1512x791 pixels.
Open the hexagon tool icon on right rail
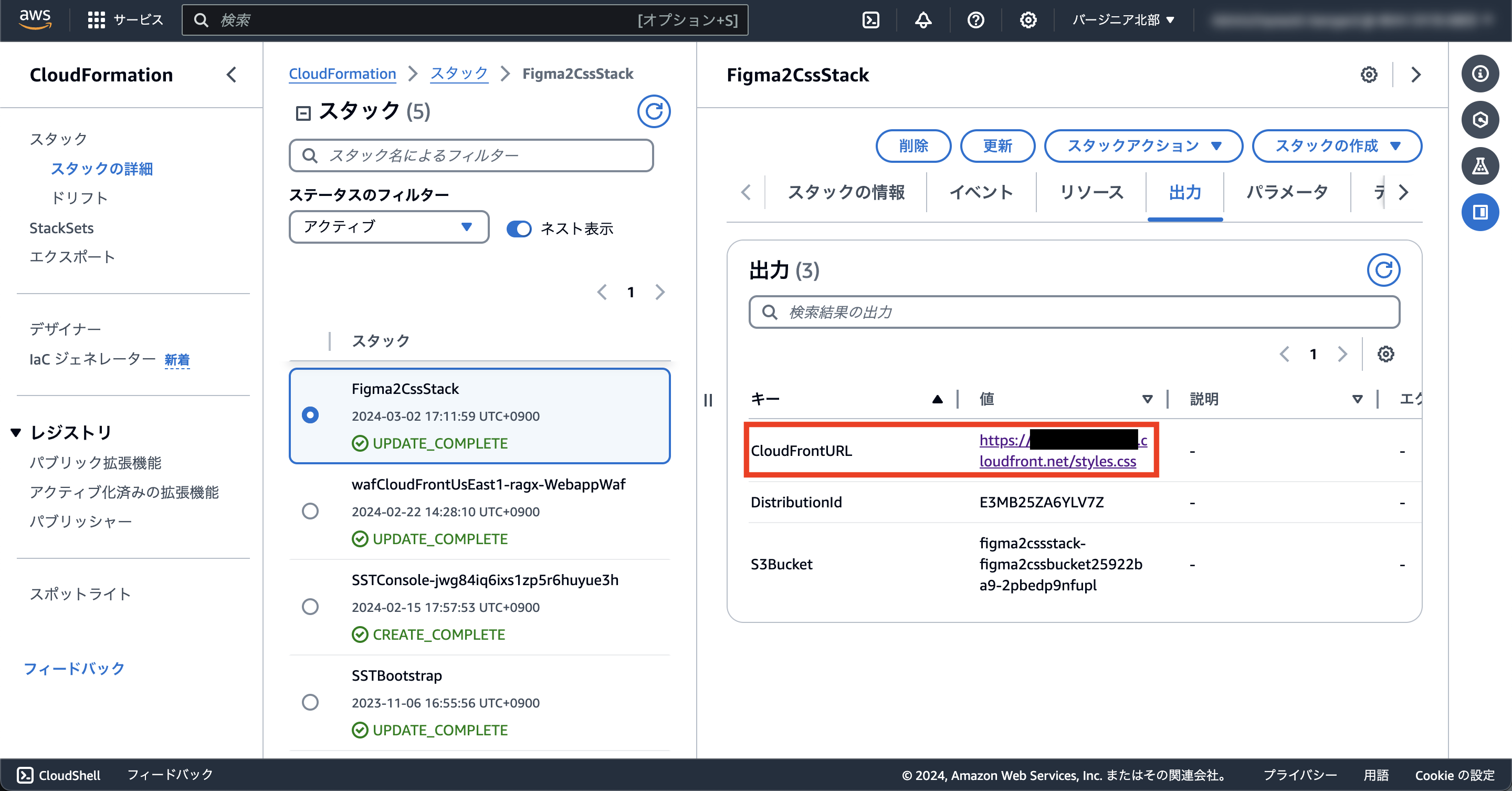pos(1480,120)
